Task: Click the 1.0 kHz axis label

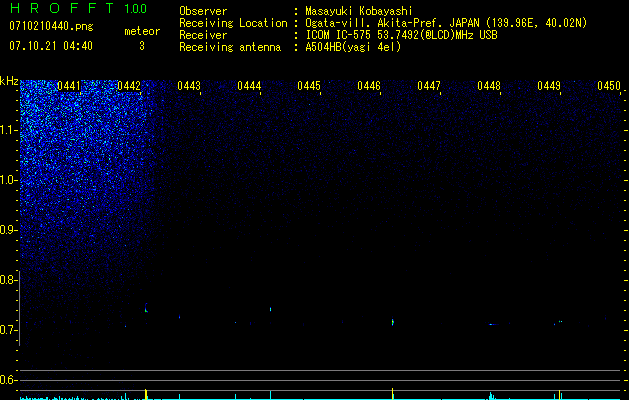Action: (9, 180)
